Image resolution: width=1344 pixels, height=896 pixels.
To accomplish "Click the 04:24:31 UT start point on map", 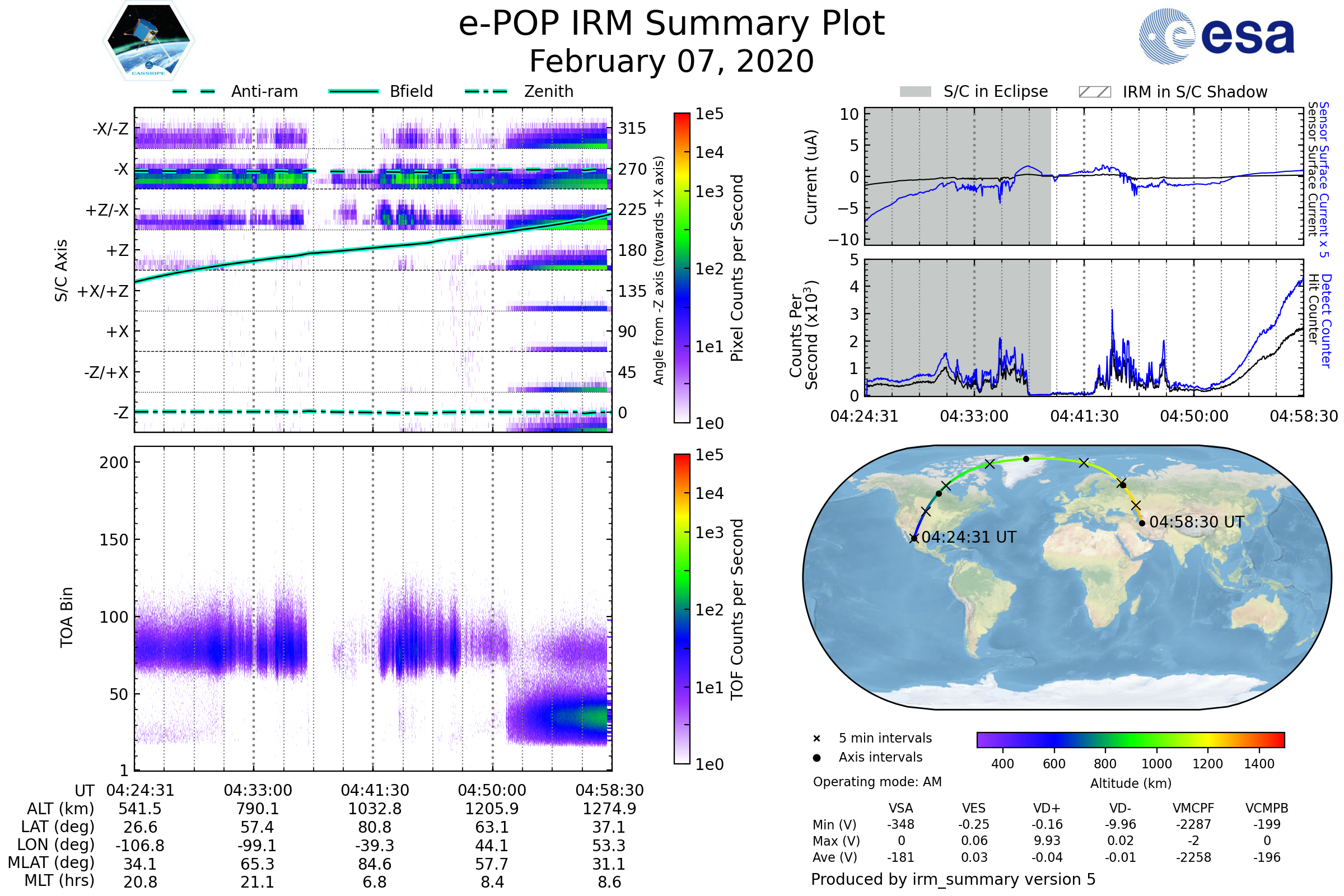I will tap(914, 538).
